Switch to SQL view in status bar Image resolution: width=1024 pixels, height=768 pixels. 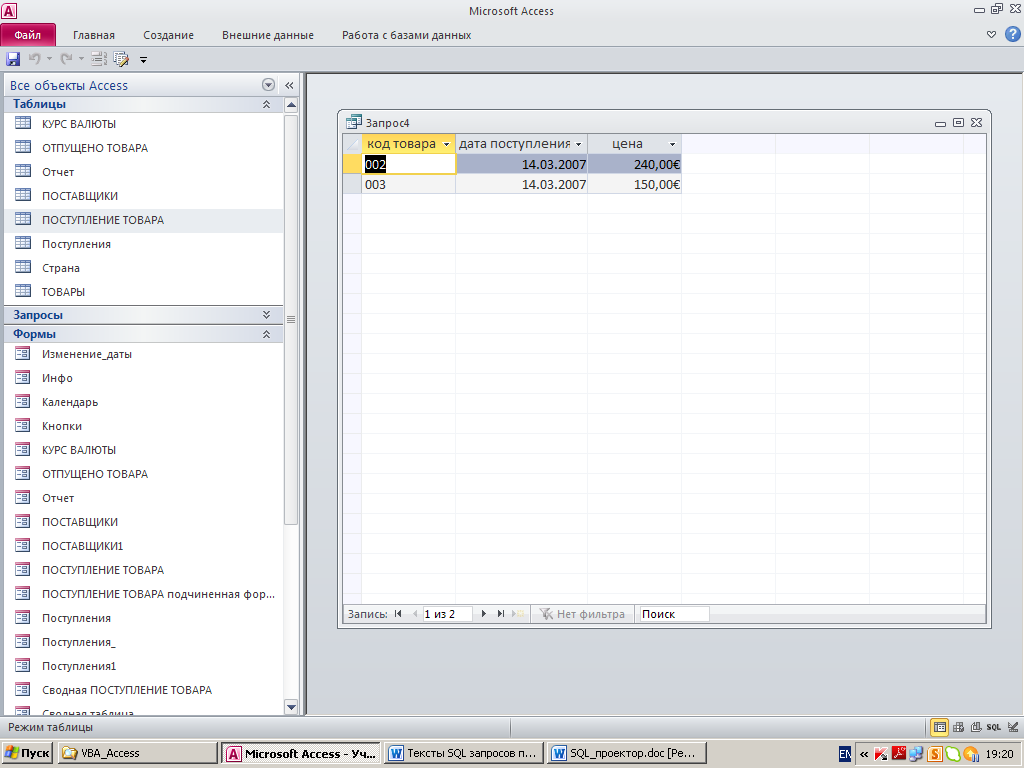click(x=994, y=727)
